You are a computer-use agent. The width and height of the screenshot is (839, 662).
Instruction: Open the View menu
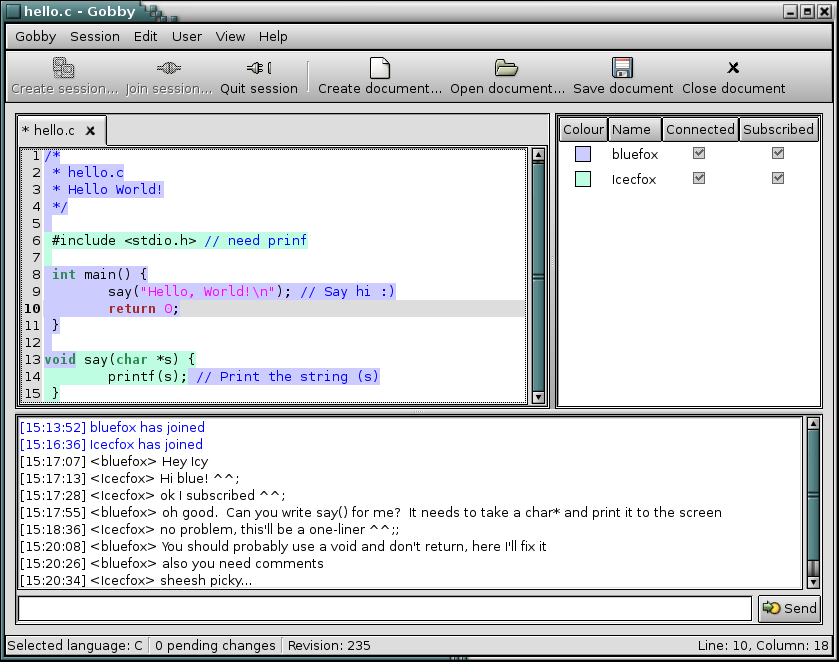(230, 36)
